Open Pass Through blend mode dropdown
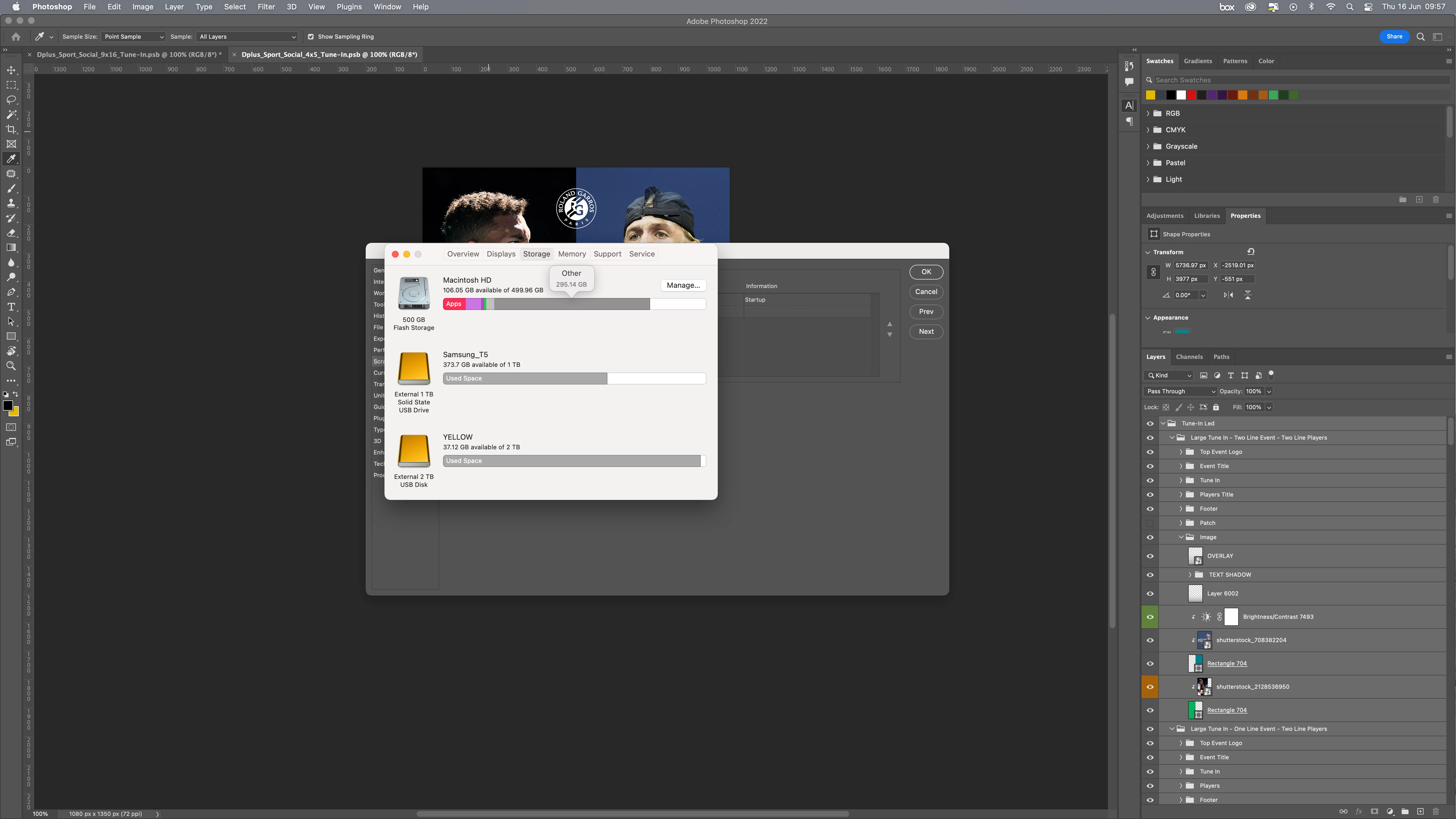This screenshot has height=819, width=1456. coord(1180,391)
